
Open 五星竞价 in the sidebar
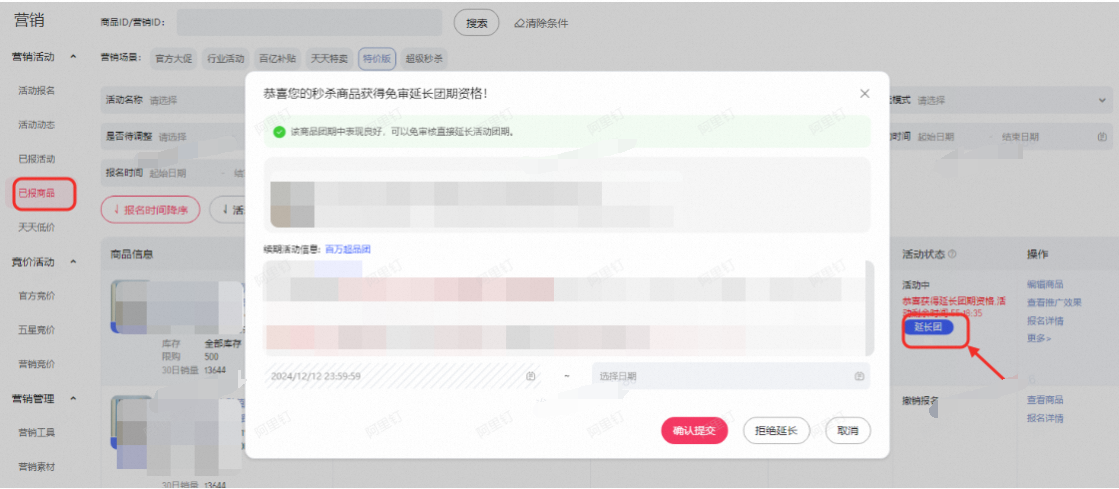tap(36, 330)
